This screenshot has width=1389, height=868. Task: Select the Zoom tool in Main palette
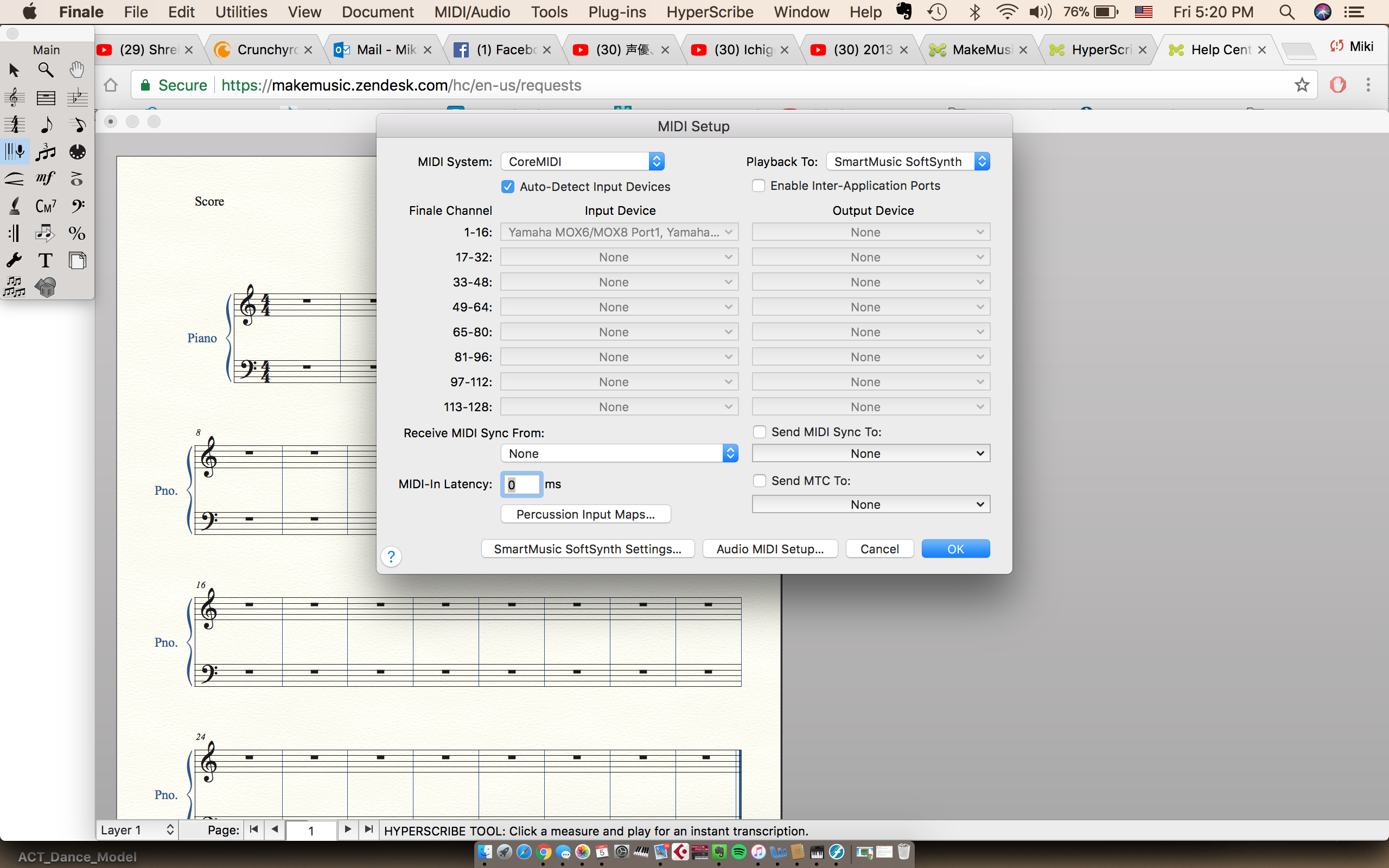[x=46, y=70]
